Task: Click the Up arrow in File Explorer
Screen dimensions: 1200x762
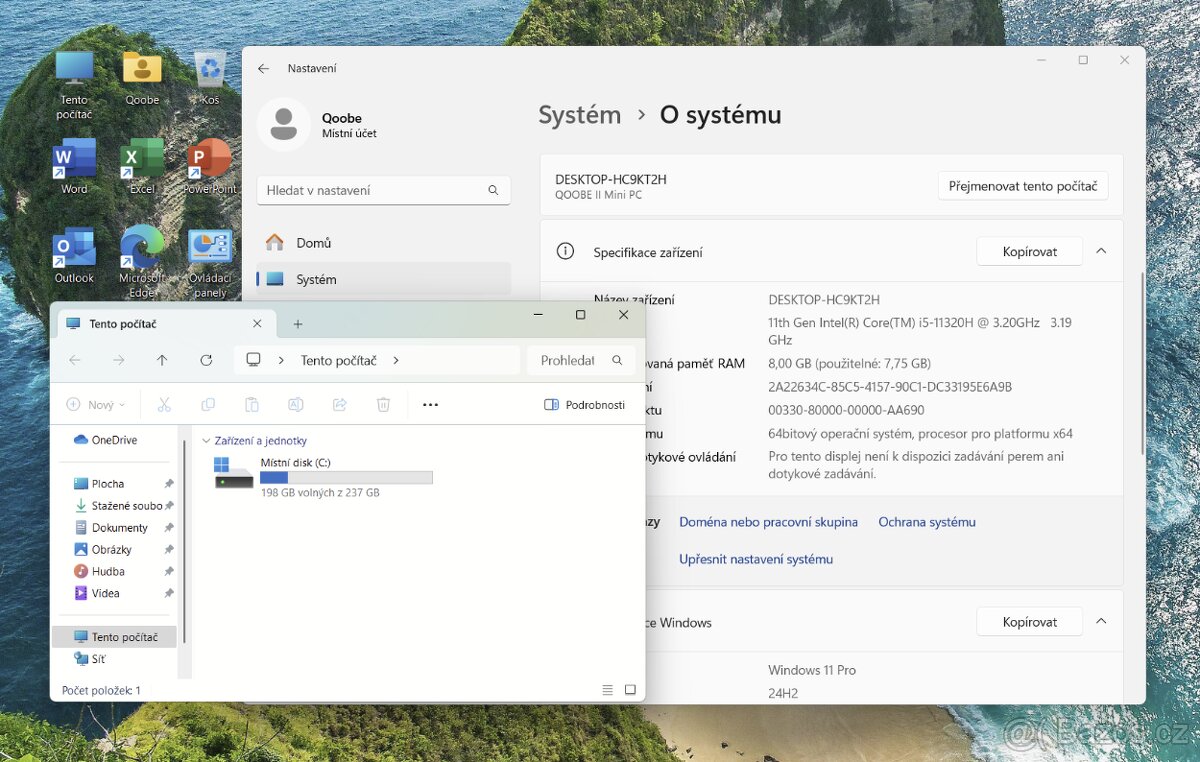Action: click(162, 360)
